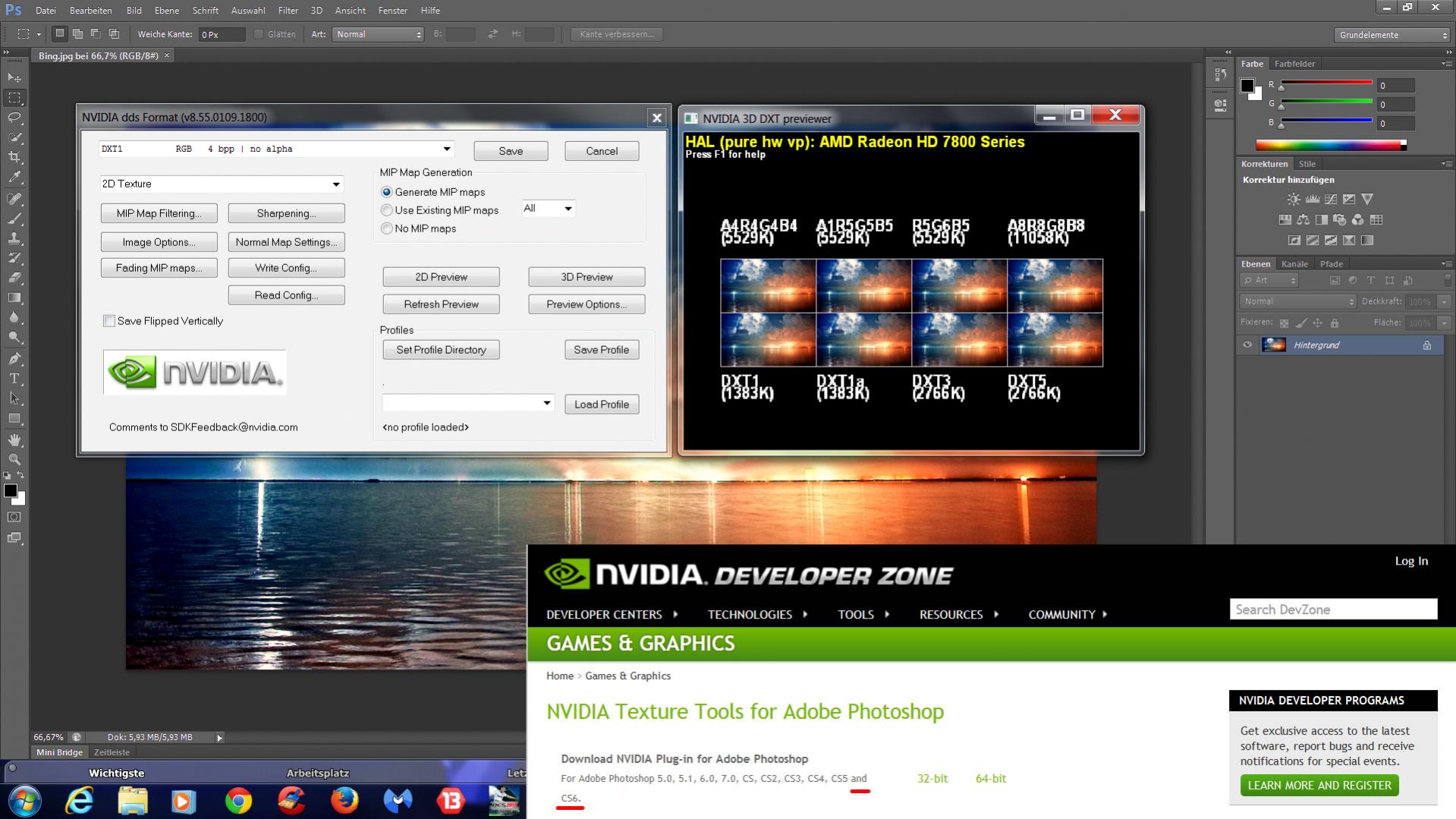The width and height of the screenshot is (1456, 819).
Task: Click Learn More and Register button
Action: (1319, 785)
